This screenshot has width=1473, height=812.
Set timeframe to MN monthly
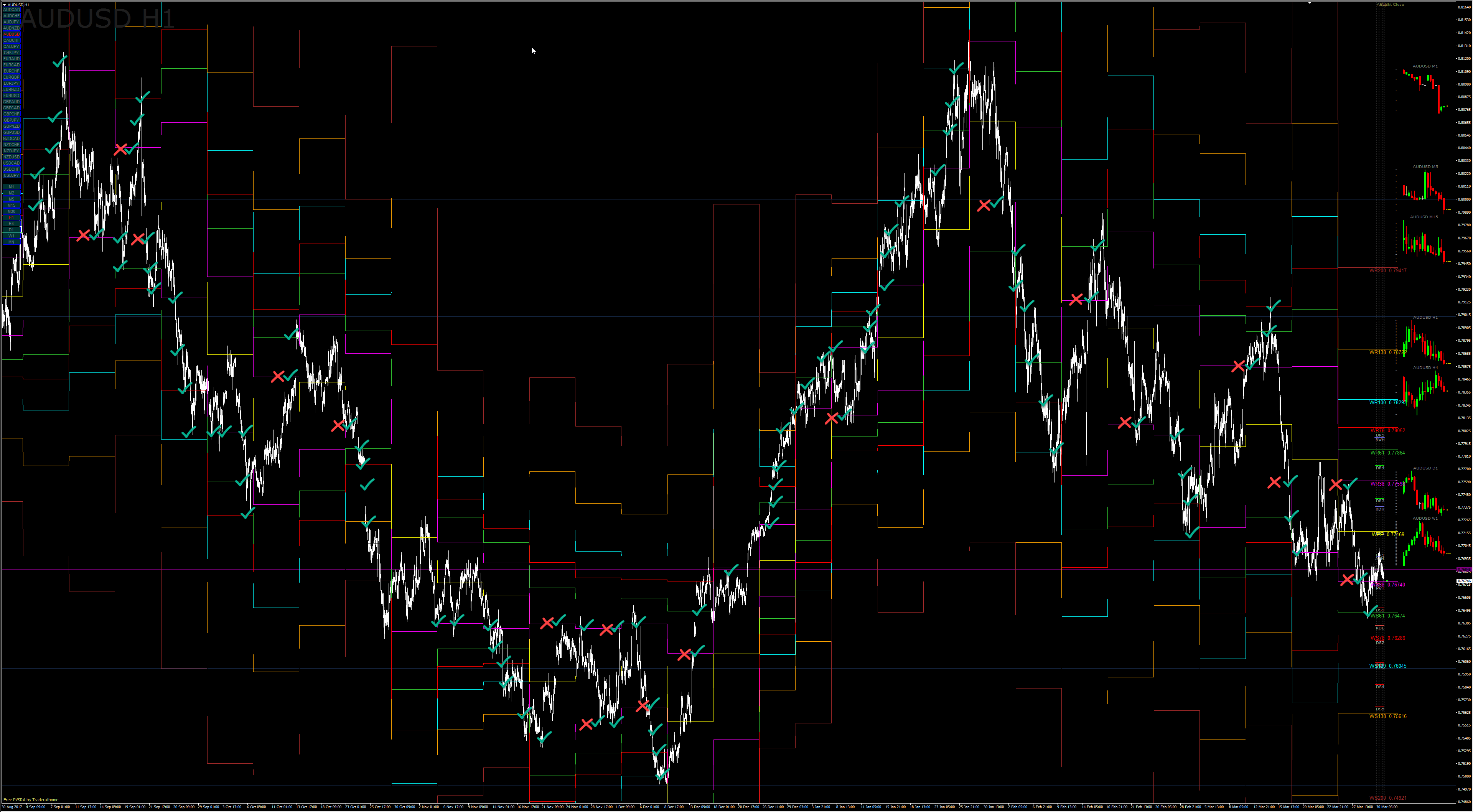coord(12,242)
